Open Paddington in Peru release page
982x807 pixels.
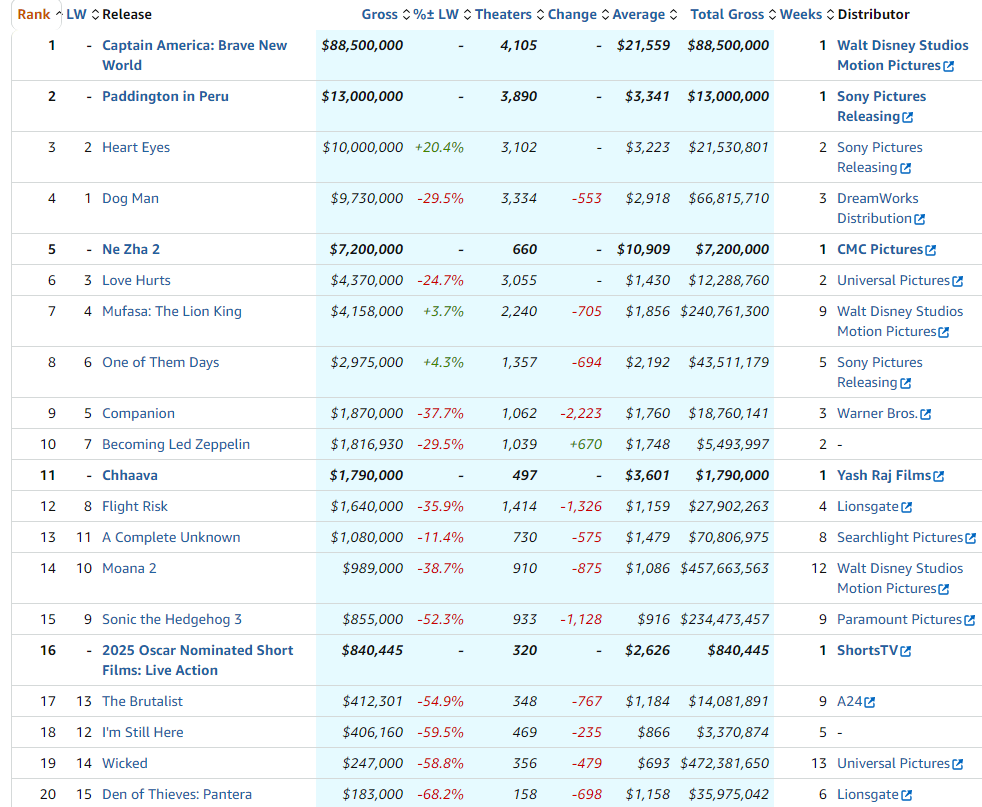165,97
